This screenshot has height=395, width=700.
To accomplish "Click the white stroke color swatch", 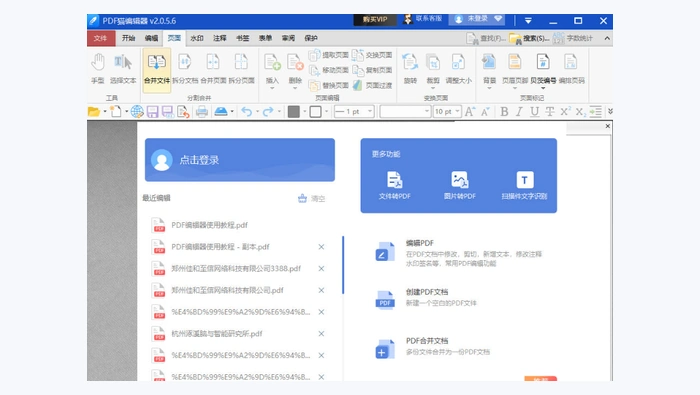I will (x=316, y=112).
